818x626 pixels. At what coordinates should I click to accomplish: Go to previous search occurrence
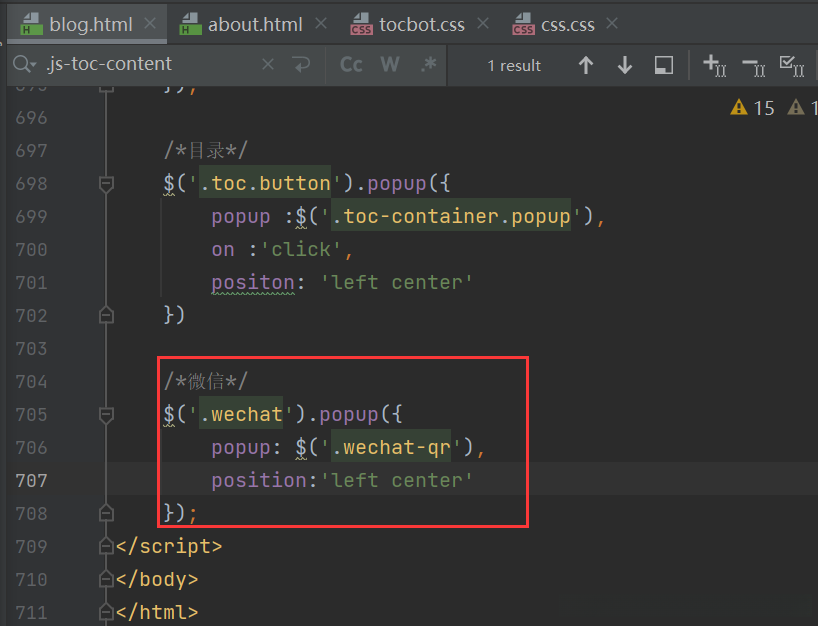586,65
